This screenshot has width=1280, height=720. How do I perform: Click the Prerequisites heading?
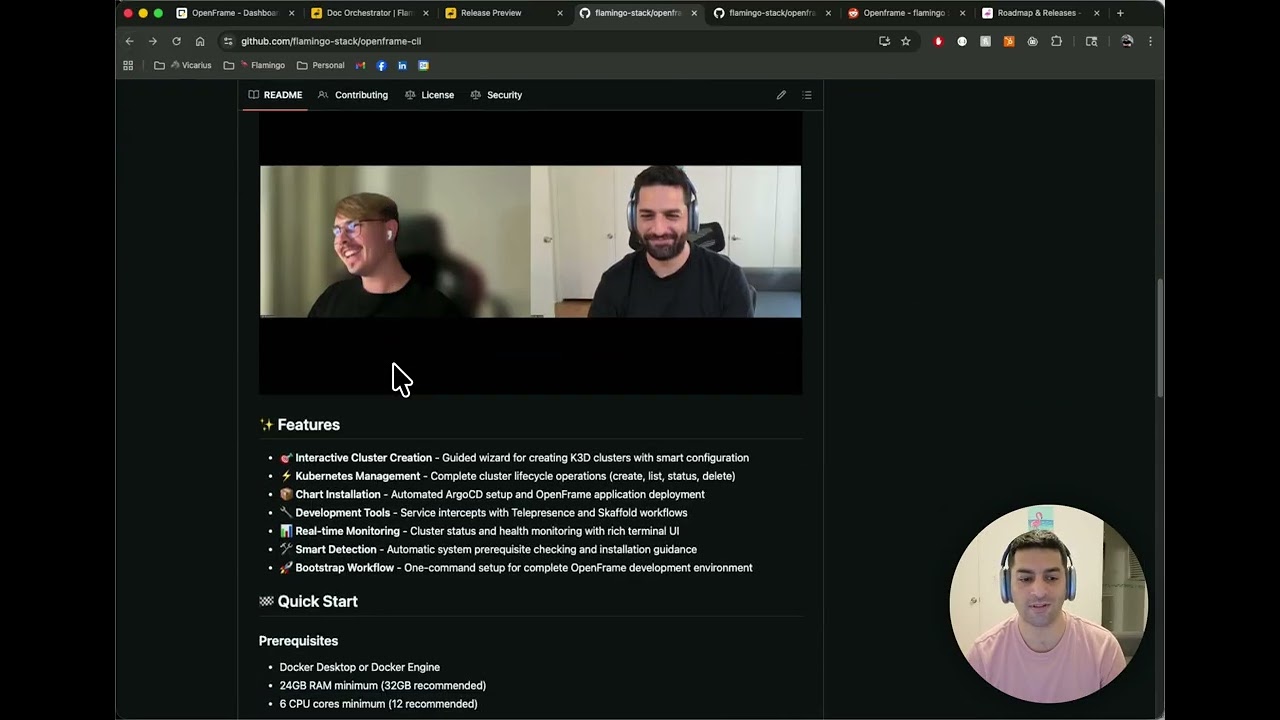[298, 641]
